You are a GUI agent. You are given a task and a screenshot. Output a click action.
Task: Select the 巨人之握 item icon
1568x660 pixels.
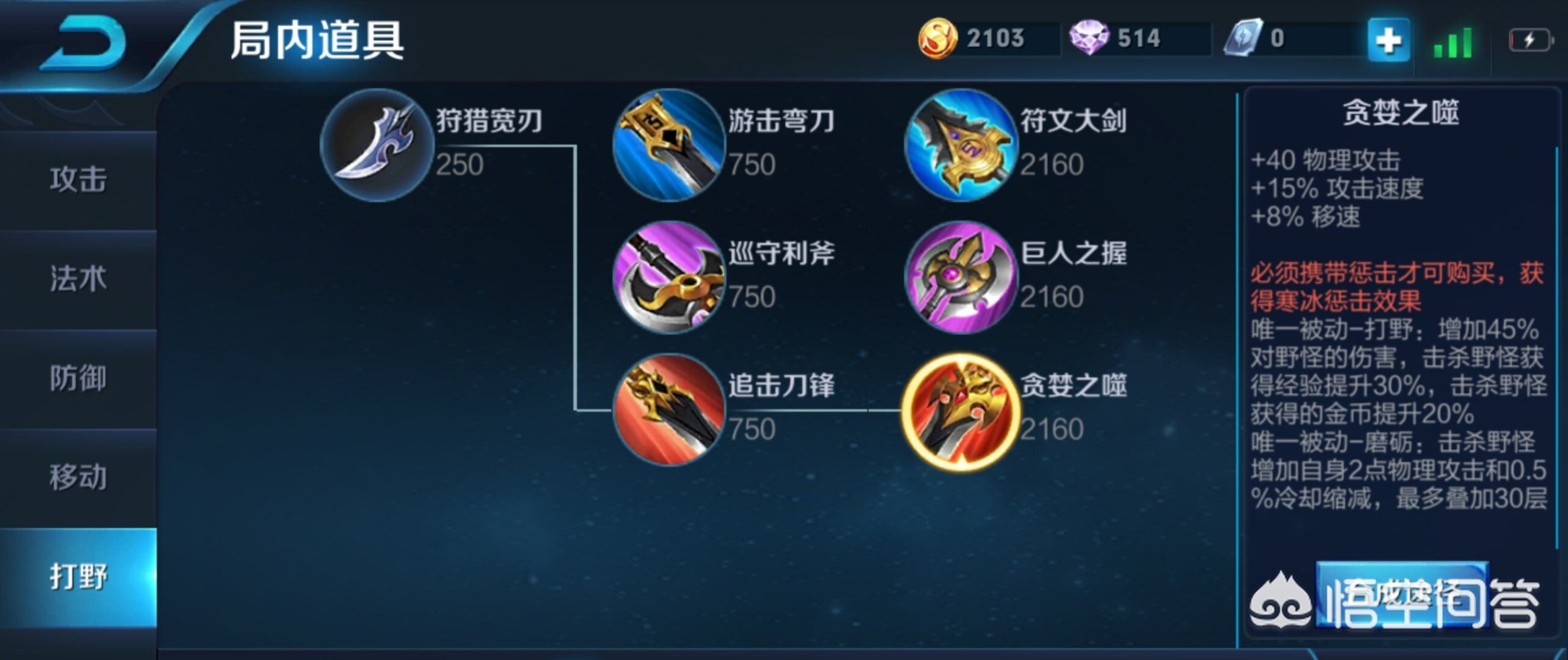coord(961,277)
